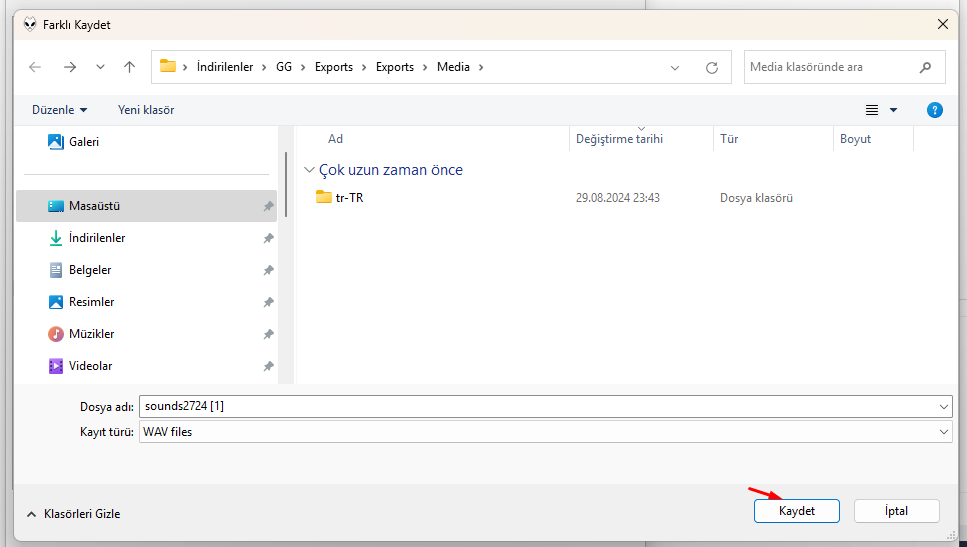This screenshot has width=967, height=547.
Task: Collapse folders with Klasörleri Gizle
Action: point(73,514)
